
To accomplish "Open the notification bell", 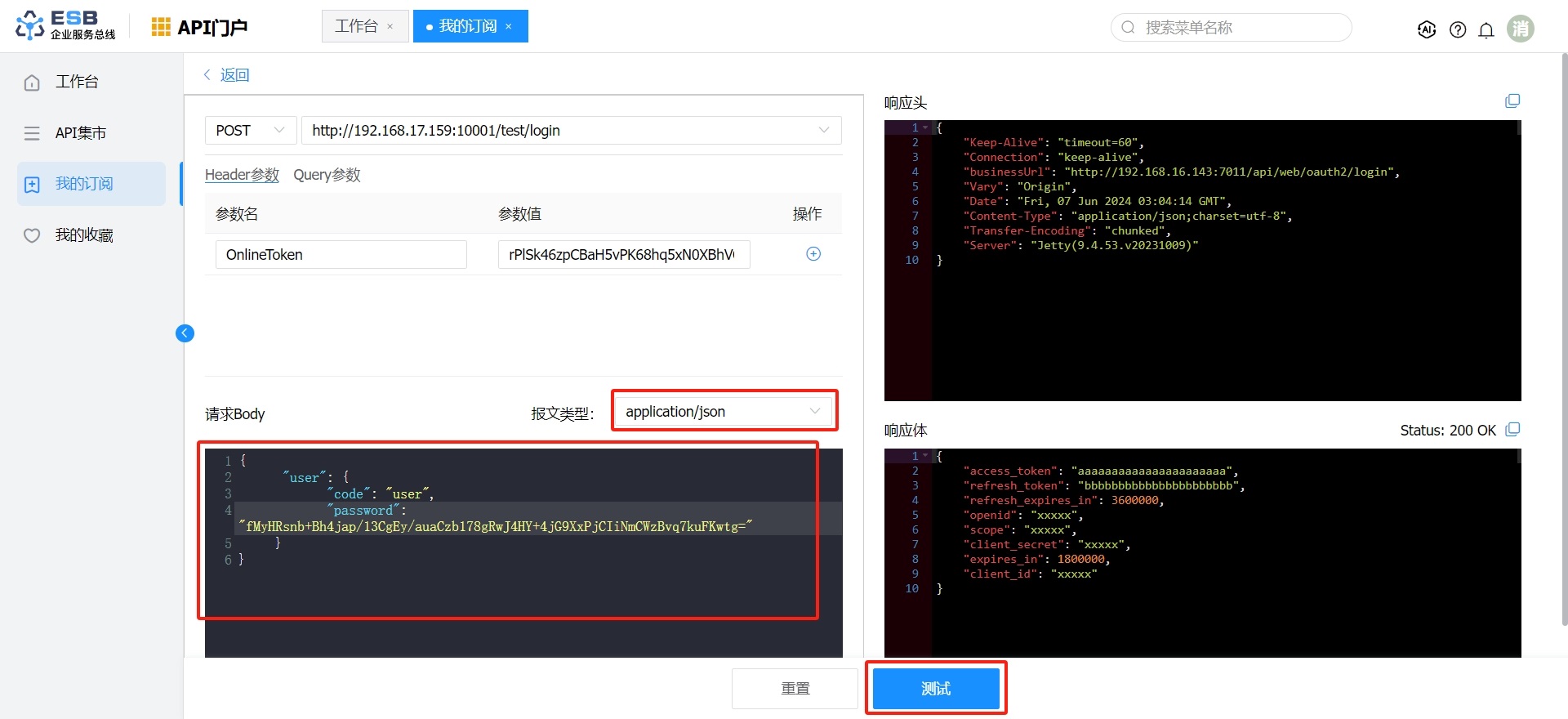I will [x=1486, y=29].
